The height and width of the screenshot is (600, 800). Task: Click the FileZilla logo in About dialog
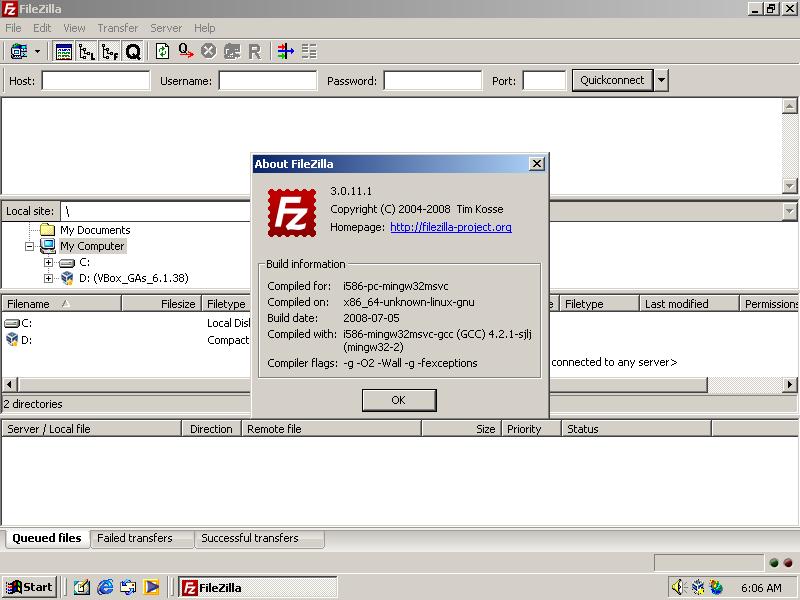pos(292,213)
